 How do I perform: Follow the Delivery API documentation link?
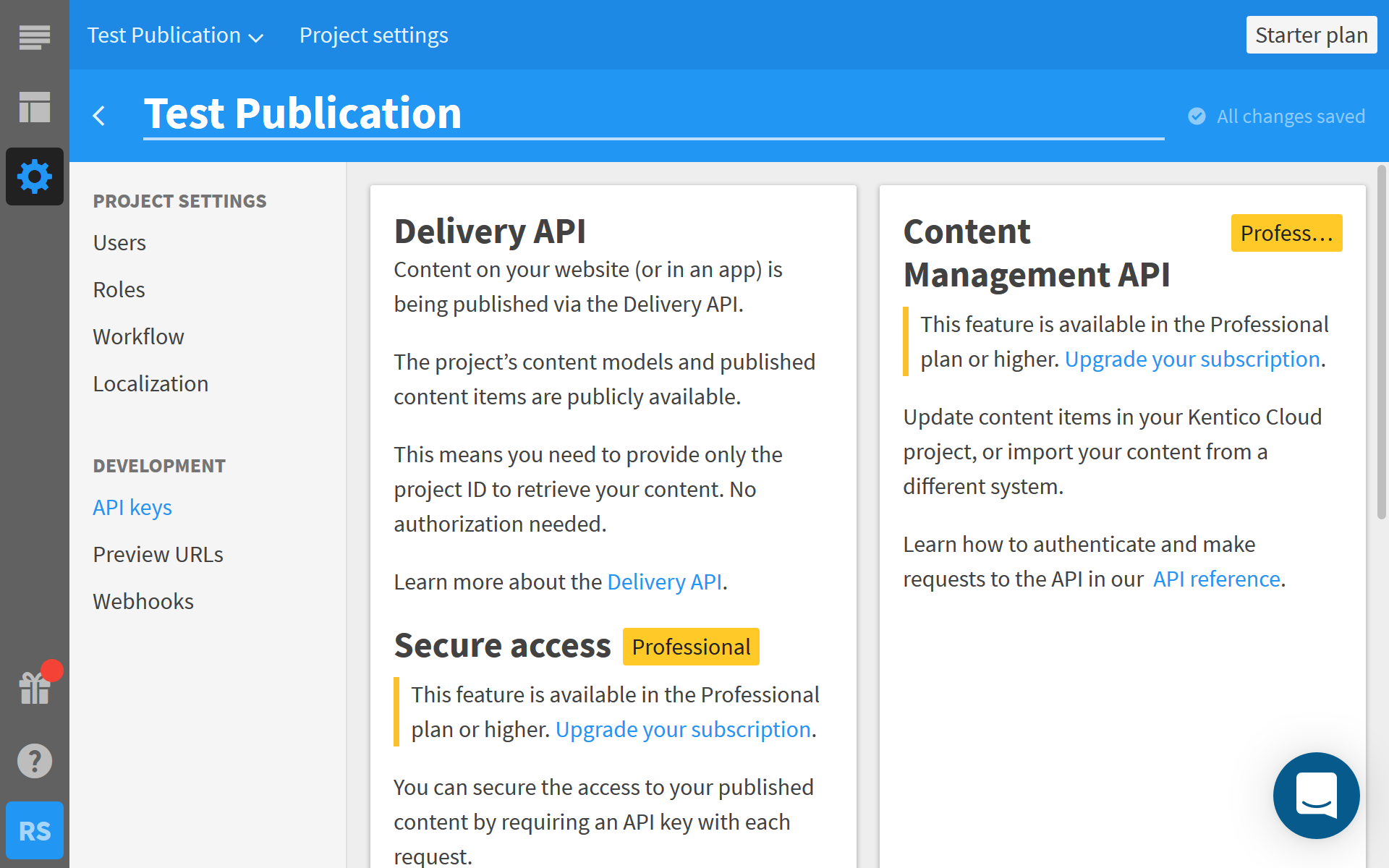coord(664,582)
